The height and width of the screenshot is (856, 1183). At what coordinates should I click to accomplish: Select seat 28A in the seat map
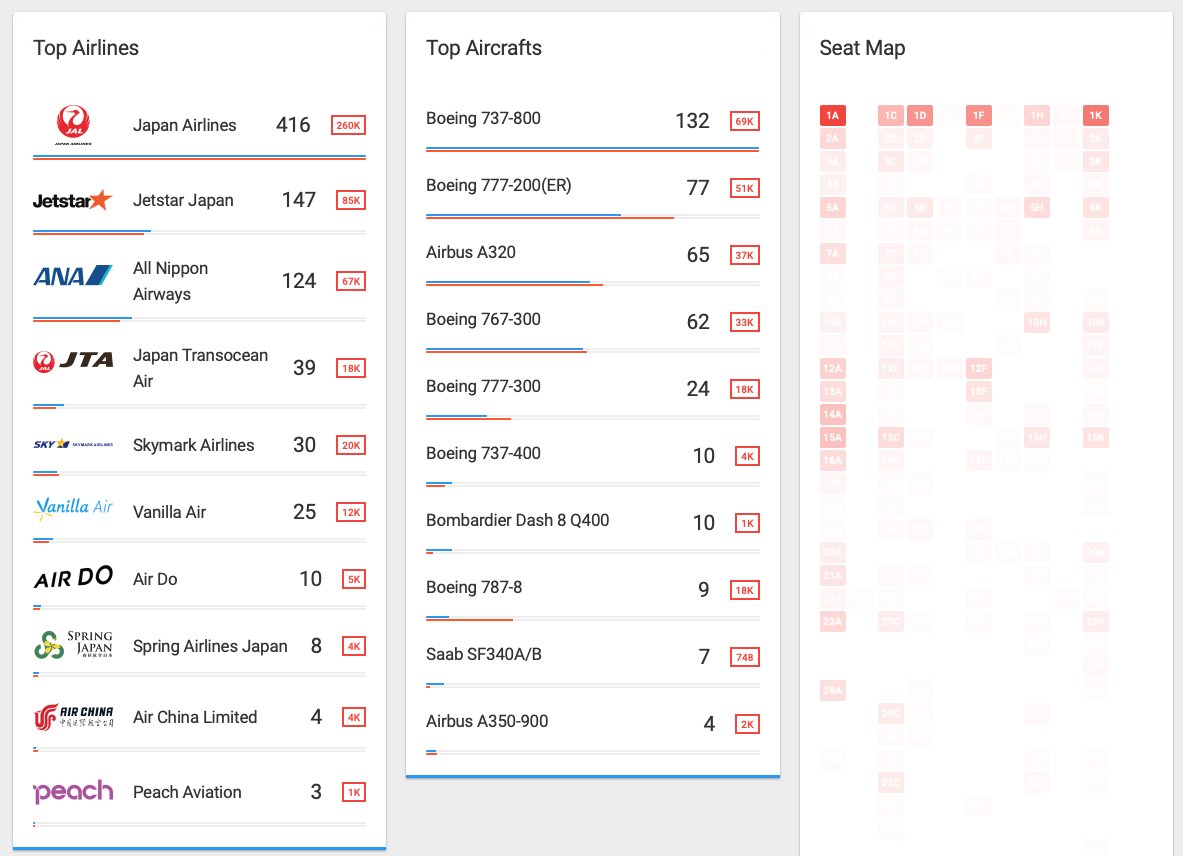833,690
